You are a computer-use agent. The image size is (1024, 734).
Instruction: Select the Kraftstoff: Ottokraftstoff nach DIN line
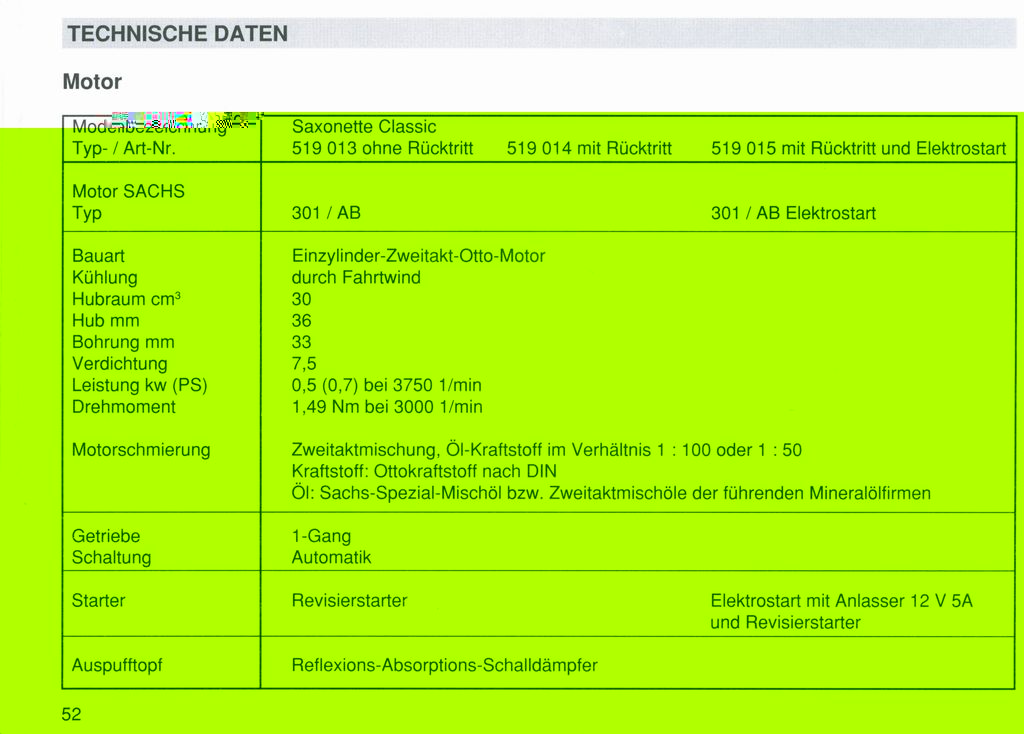pos(424,471)
